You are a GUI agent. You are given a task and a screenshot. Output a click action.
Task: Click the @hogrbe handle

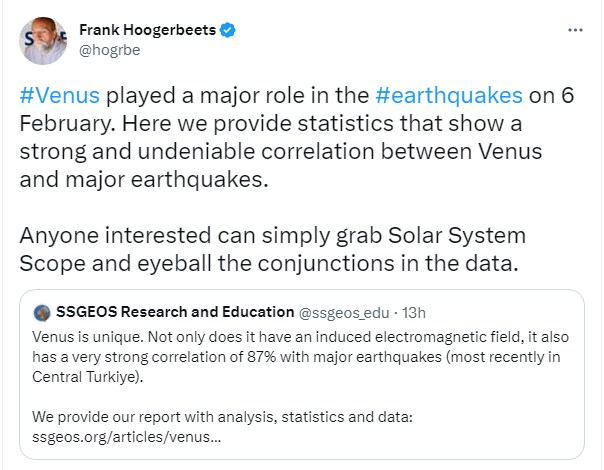(106, 50)
